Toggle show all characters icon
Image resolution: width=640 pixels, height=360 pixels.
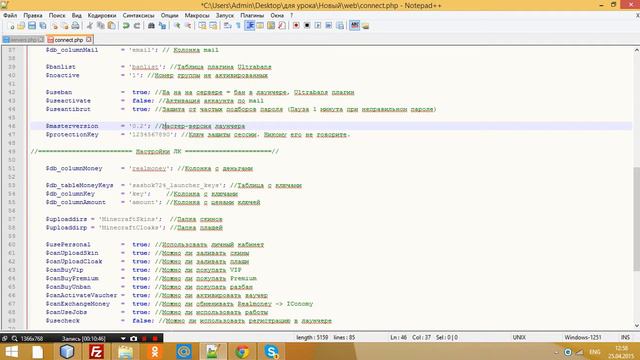(238, 26)
